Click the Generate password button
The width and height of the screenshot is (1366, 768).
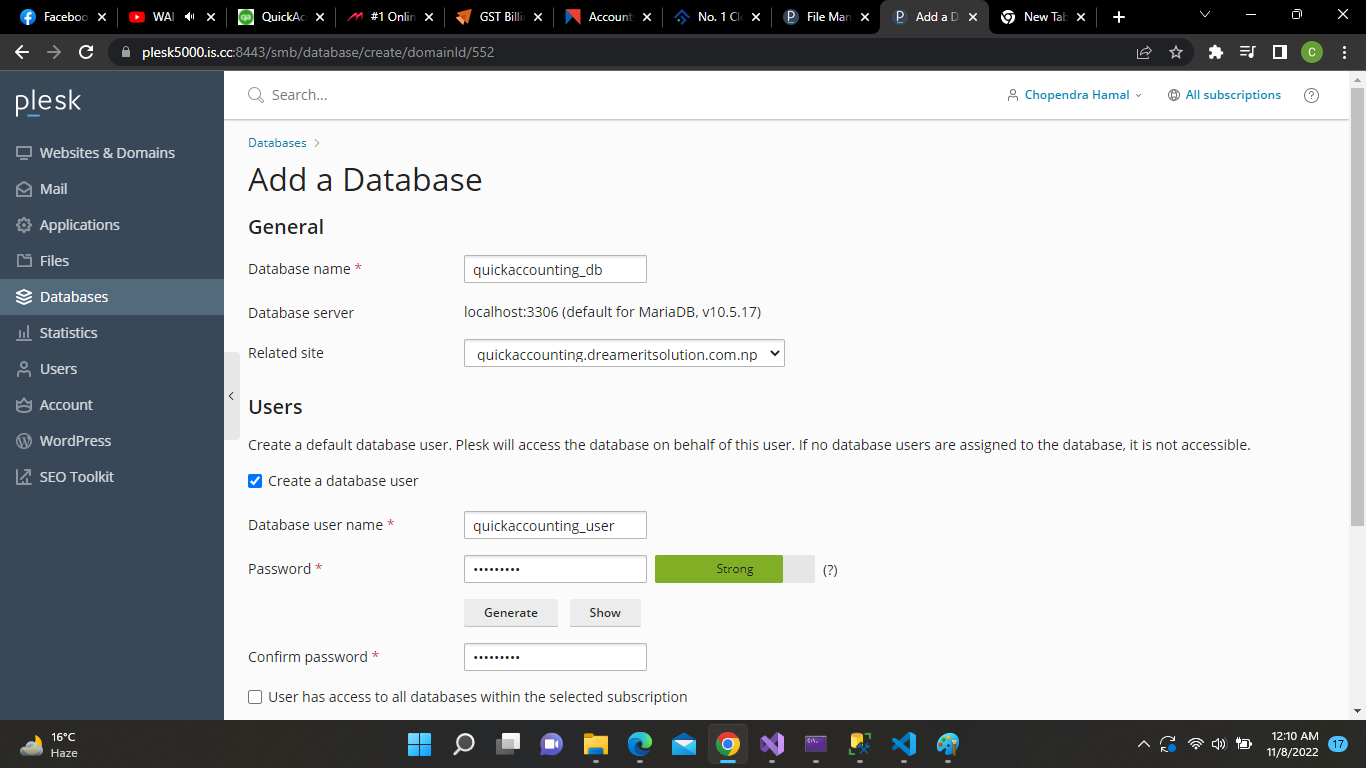pyautogui.click(x=511, y=613)
